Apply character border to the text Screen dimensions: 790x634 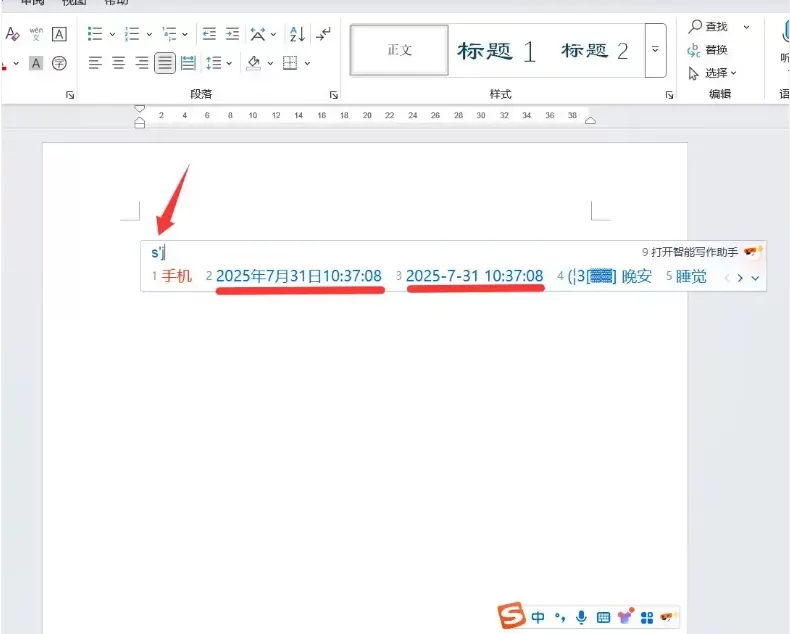click(x=59, y=34)
